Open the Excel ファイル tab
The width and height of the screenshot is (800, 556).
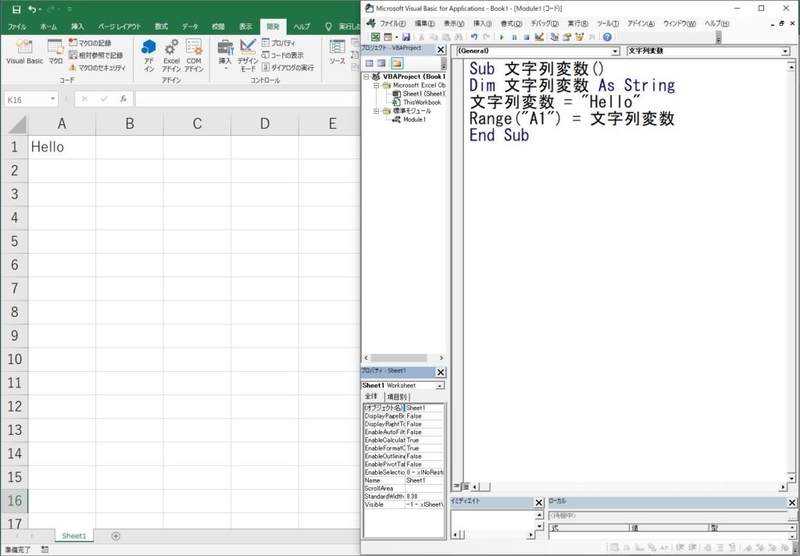(17, 27)
